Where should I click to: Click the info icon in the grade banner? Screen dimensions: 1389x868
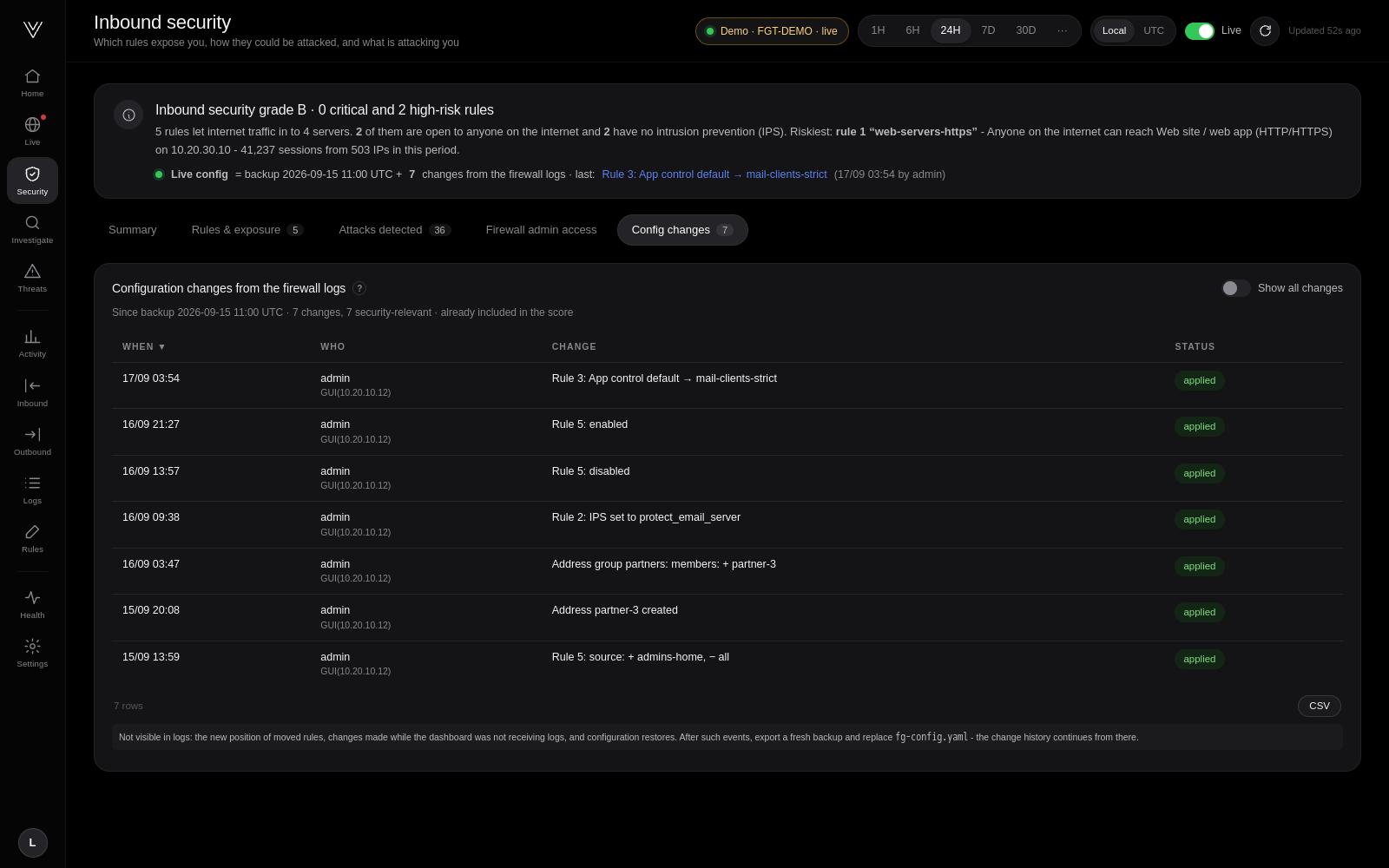128,115
